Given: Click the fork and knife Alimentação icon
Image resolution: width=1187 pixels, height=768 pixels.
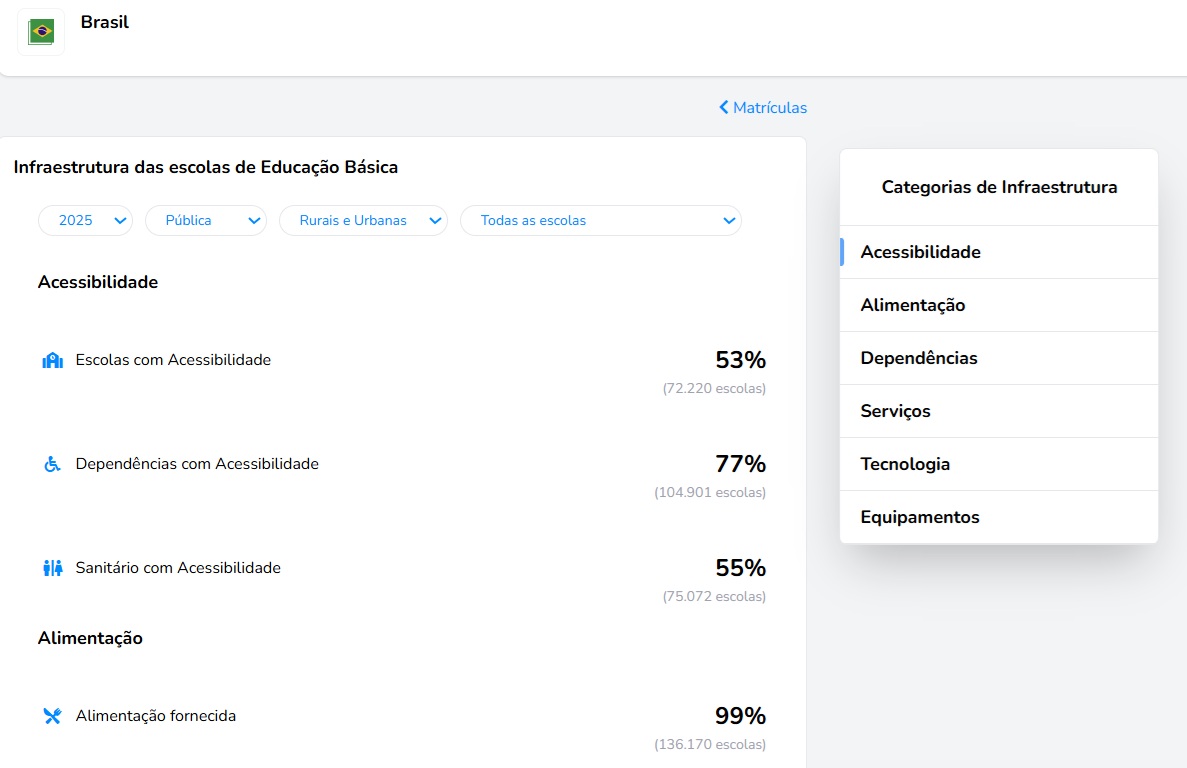Looking at the screenshot, I should coord(52,716).
